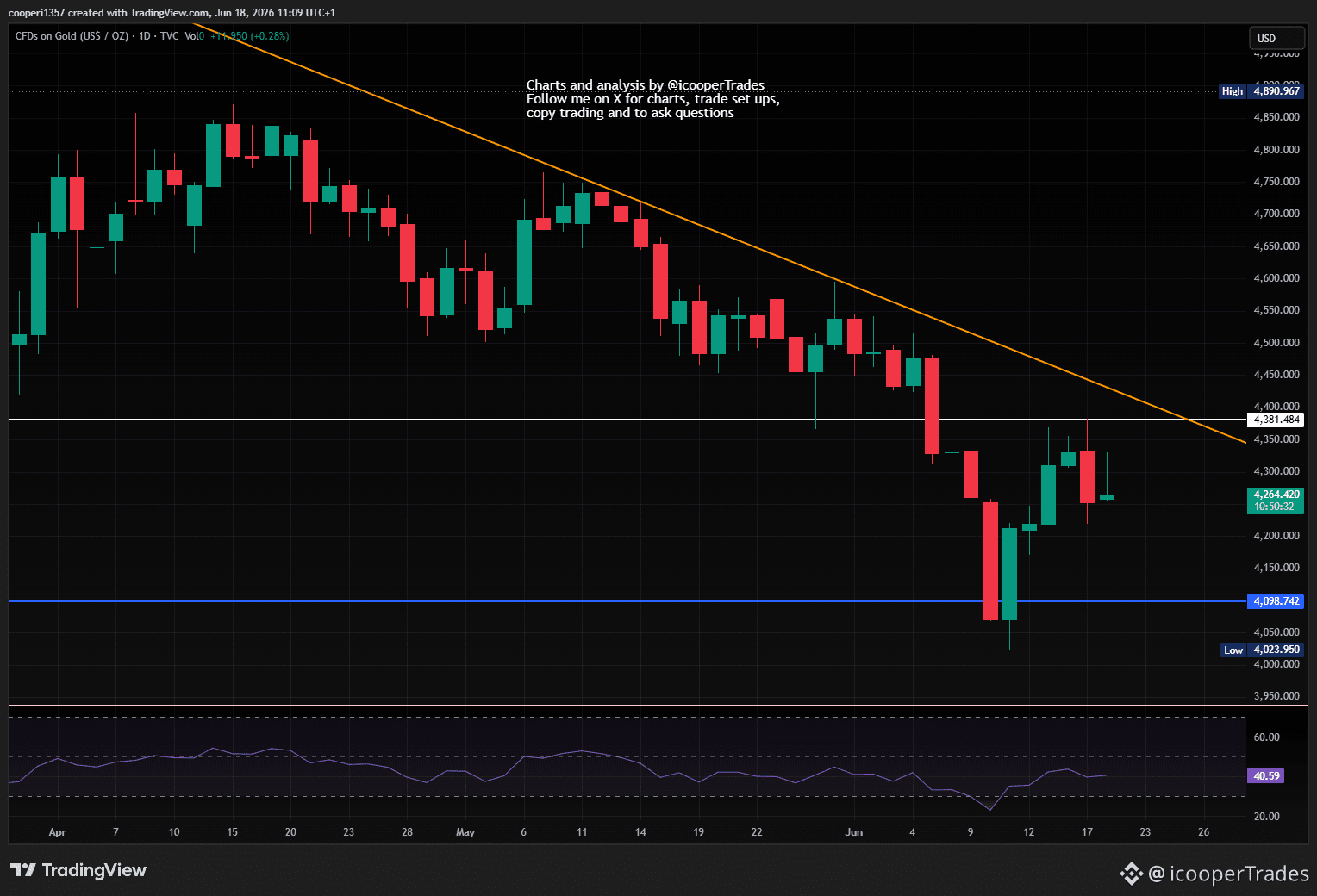Viewport: 1317px width, 896px height.
Task: Click the 20.00 level on the RSI scale
Action: (x=1266, y=817)
